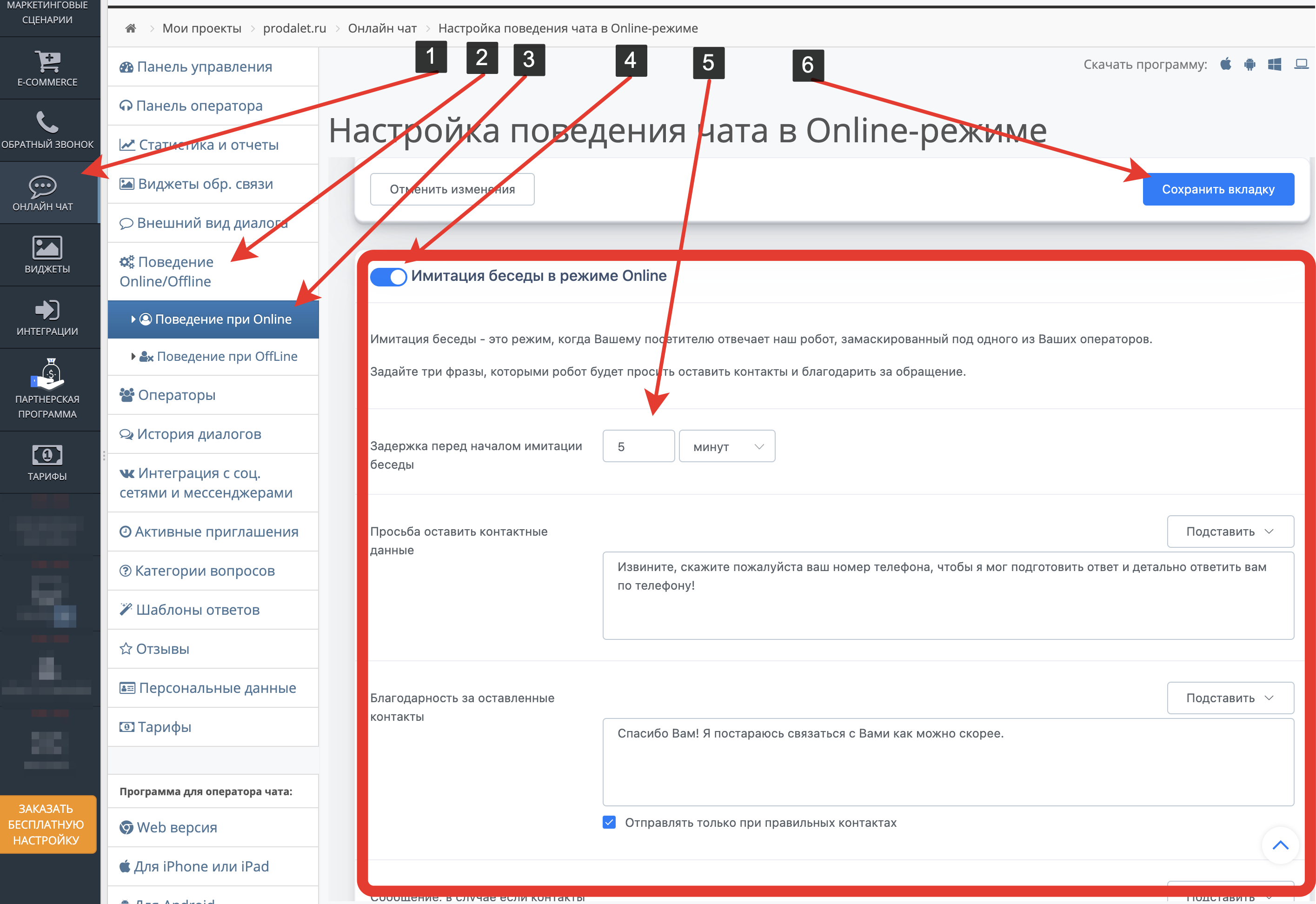
Task: Open Шаблоны ответов menu item
Action: (x=213, y=610)
